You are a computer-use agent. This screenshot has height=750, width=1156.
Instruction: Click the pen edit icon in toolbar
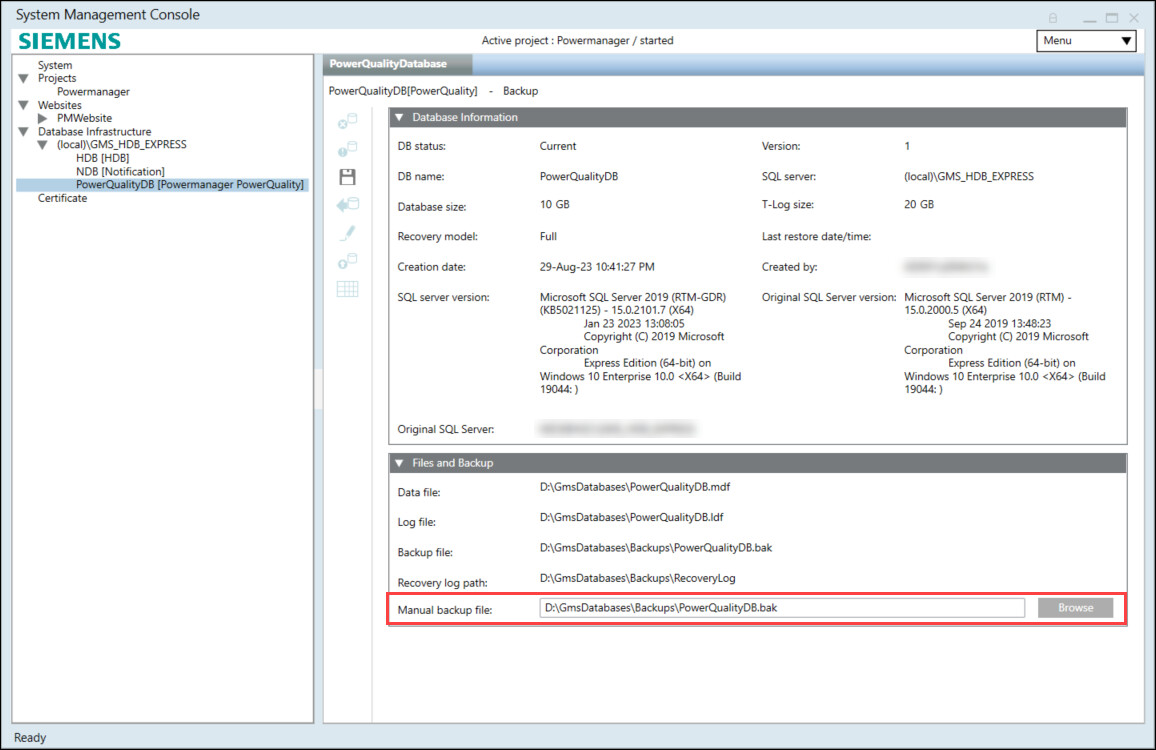tap(348, 233)
